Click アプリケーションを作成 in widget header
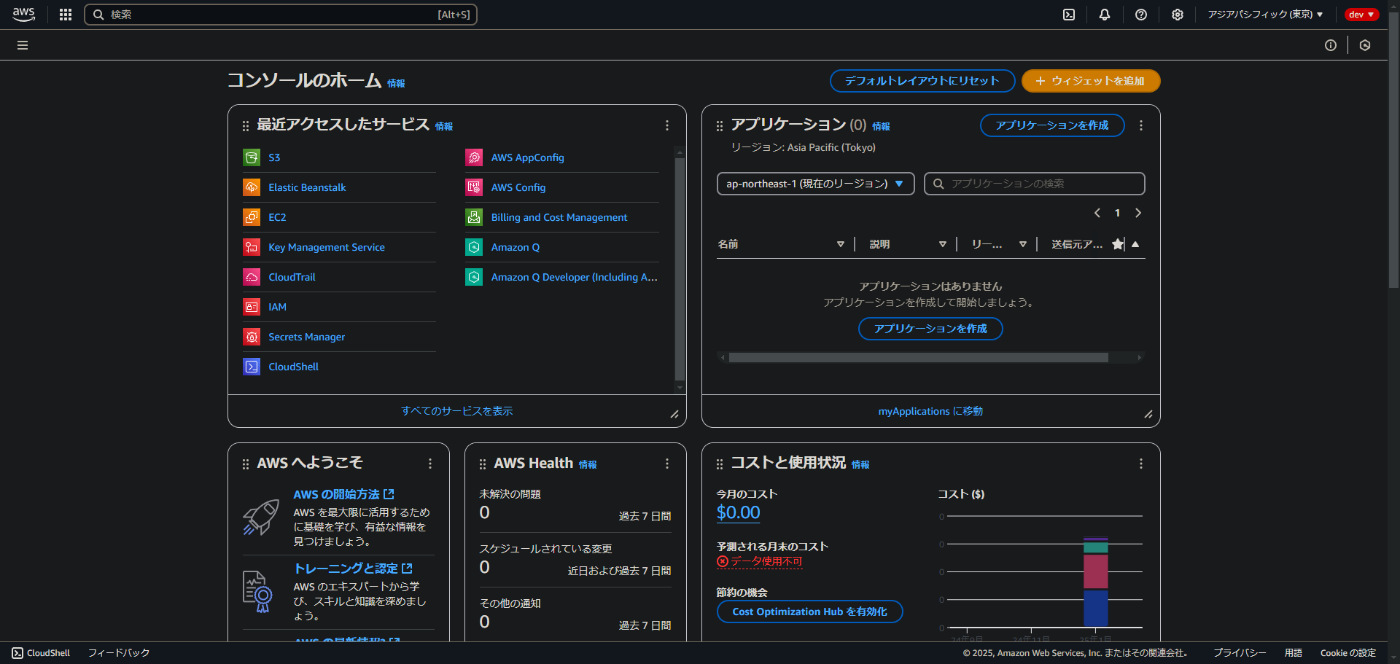The image size is (1400, 664). pos(1052,125)
